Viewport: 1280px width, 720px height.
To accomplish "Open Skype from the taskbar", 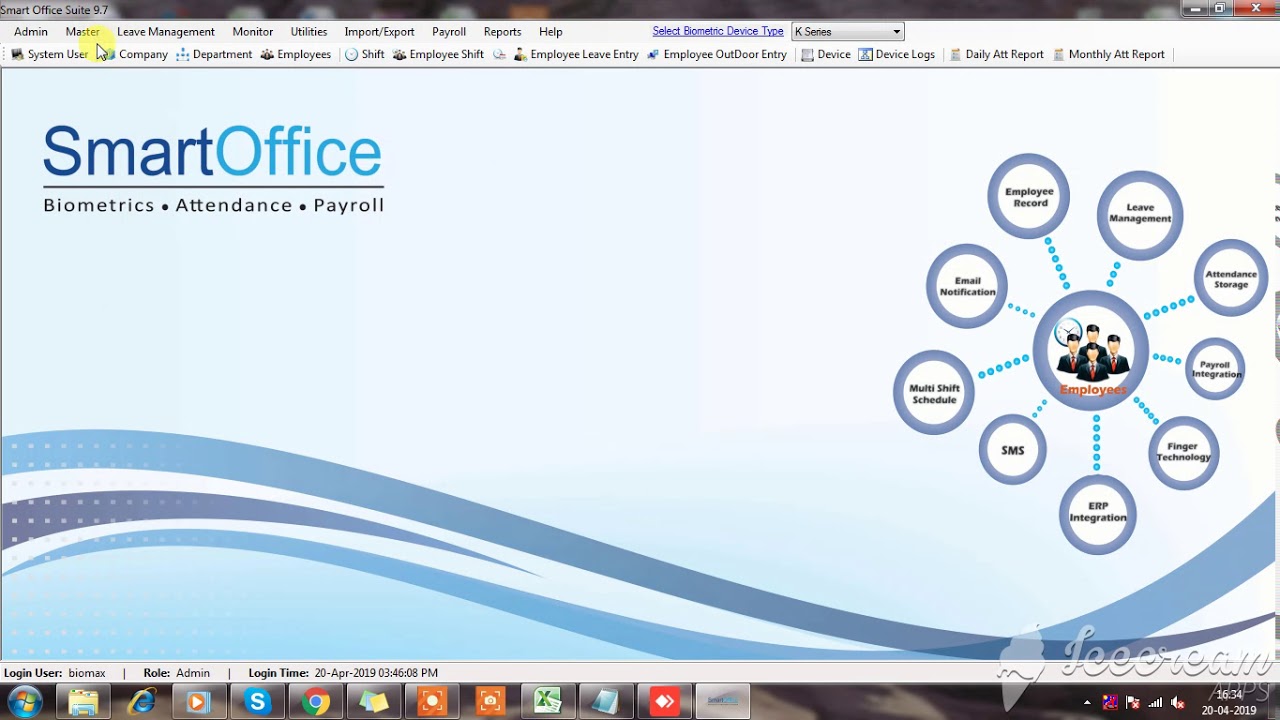I will coord(258,702).
